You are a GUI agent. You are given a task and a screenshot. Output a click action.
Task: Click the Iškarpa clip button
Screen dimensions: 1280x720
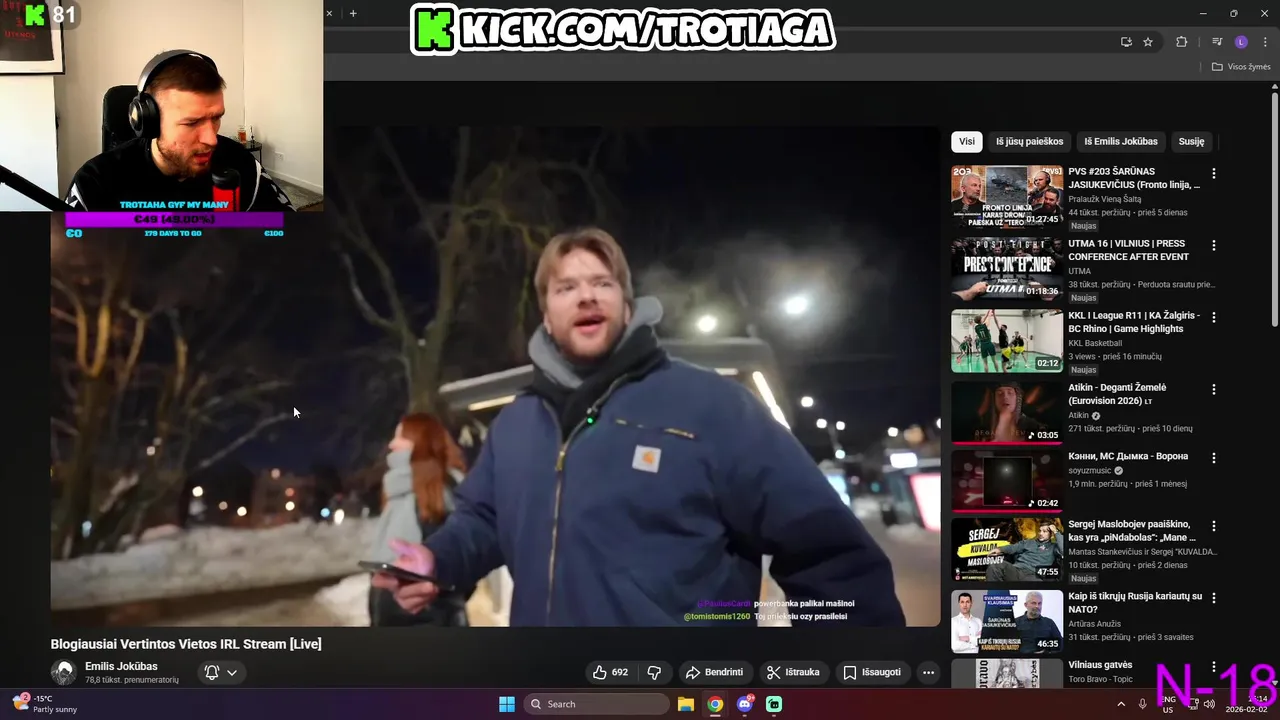(793, 672)
